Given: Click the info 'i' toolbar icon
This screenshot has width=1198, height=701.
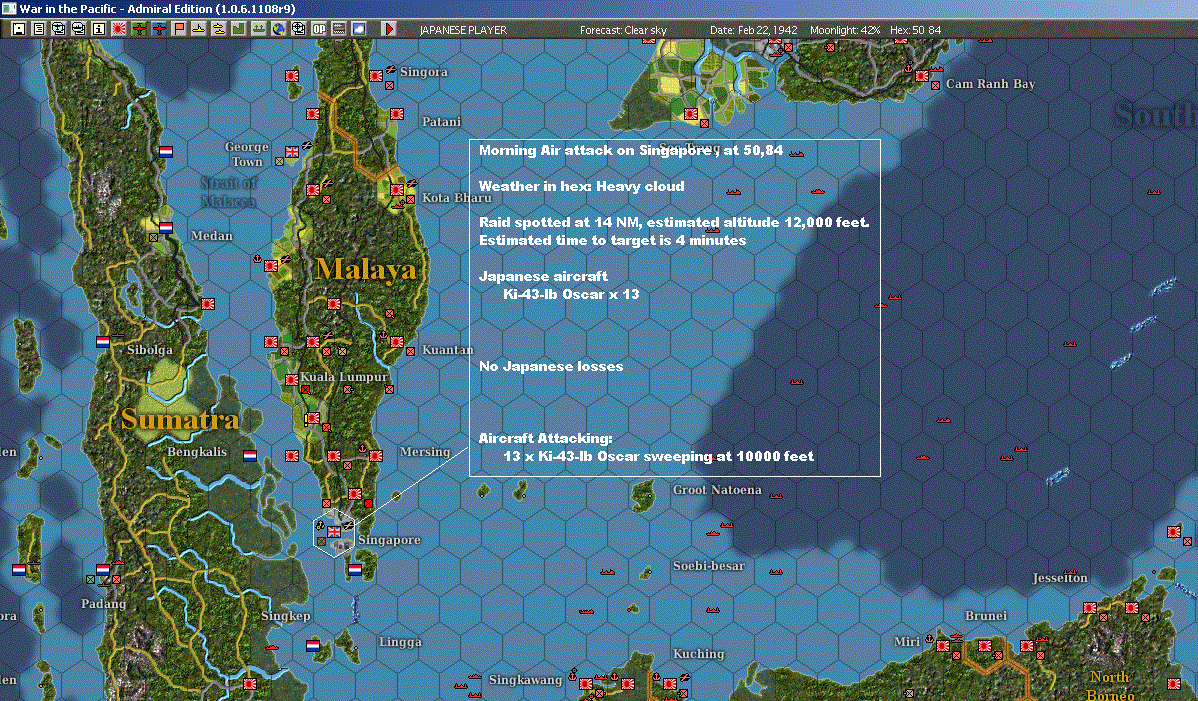Looking at the screenshot, I should coord(99,29).
